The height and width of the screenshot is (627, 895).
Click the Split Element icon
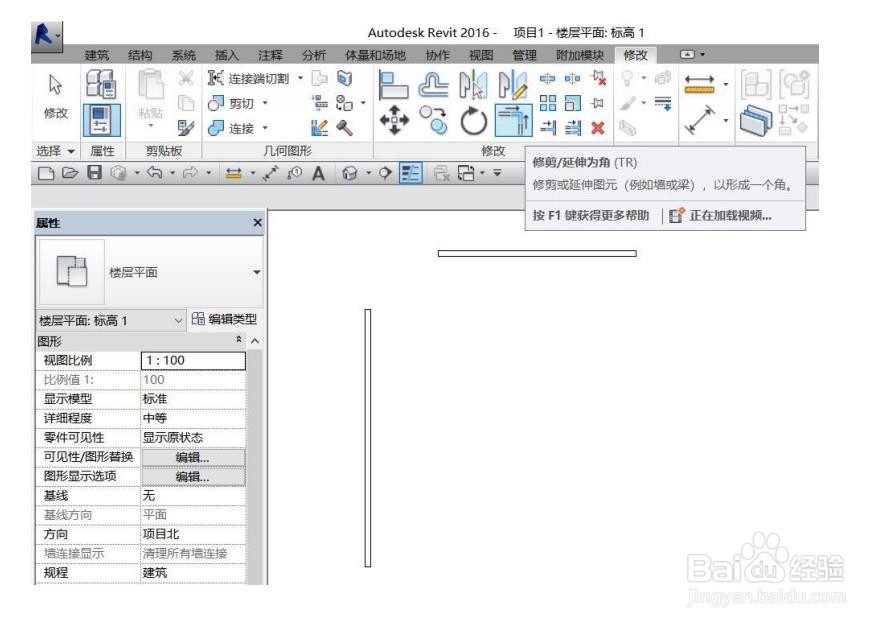pyautogui.click(x=547, y=78)
